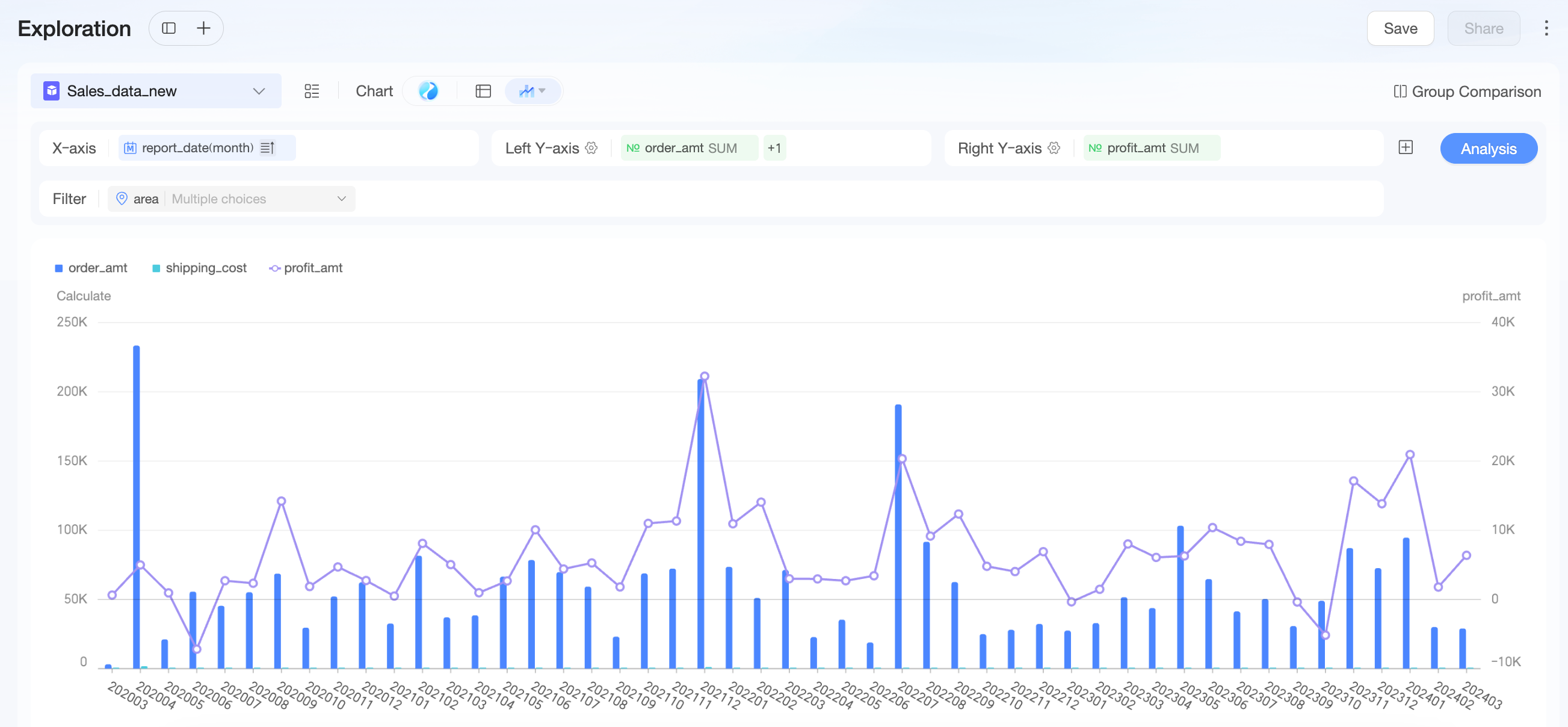
Task: Open the field list icon beside the dataset
Action: pos(312,91)
